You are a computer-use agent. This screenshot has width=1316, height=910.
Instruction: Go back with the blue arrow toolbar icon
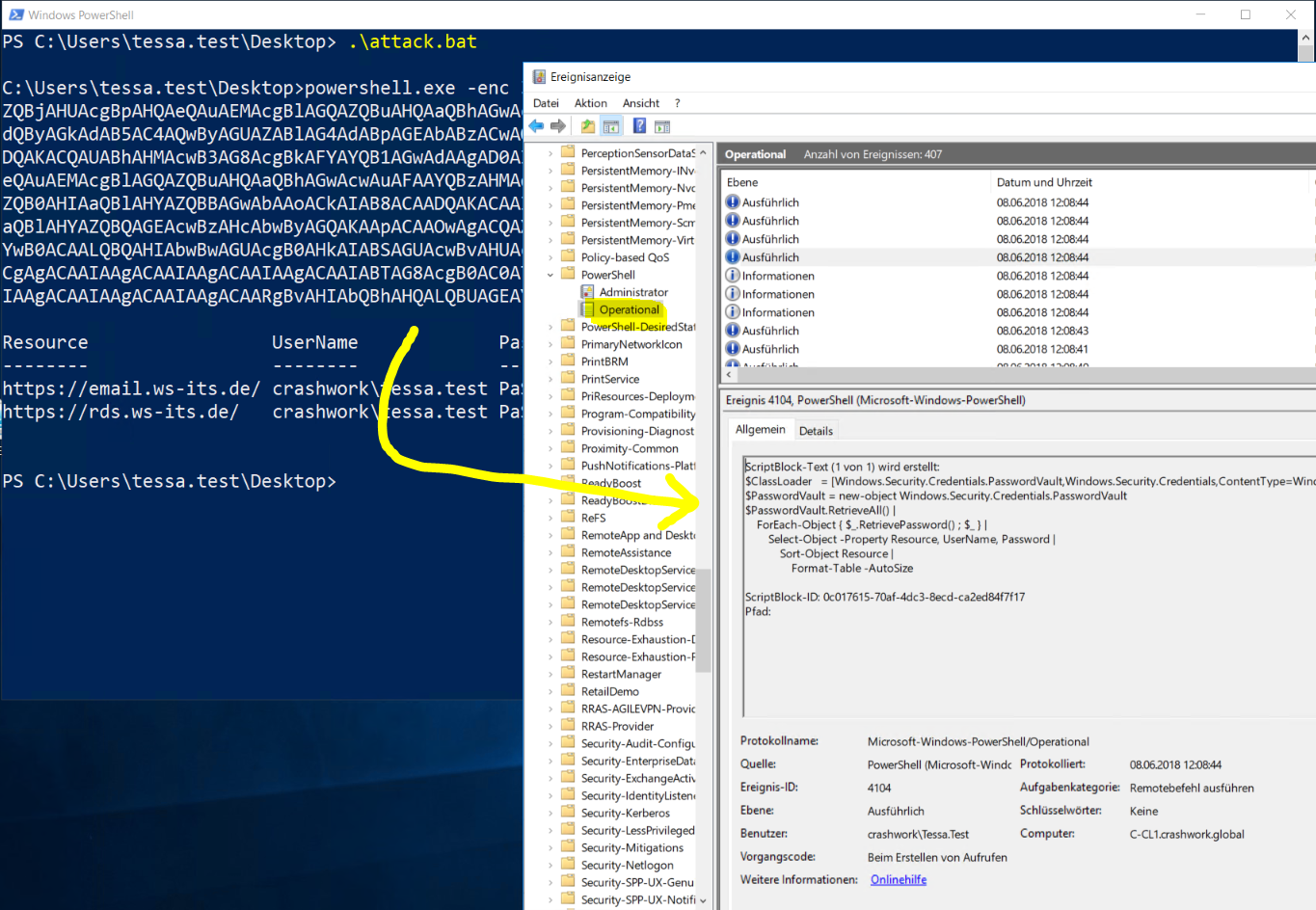(x=536, y=126)
